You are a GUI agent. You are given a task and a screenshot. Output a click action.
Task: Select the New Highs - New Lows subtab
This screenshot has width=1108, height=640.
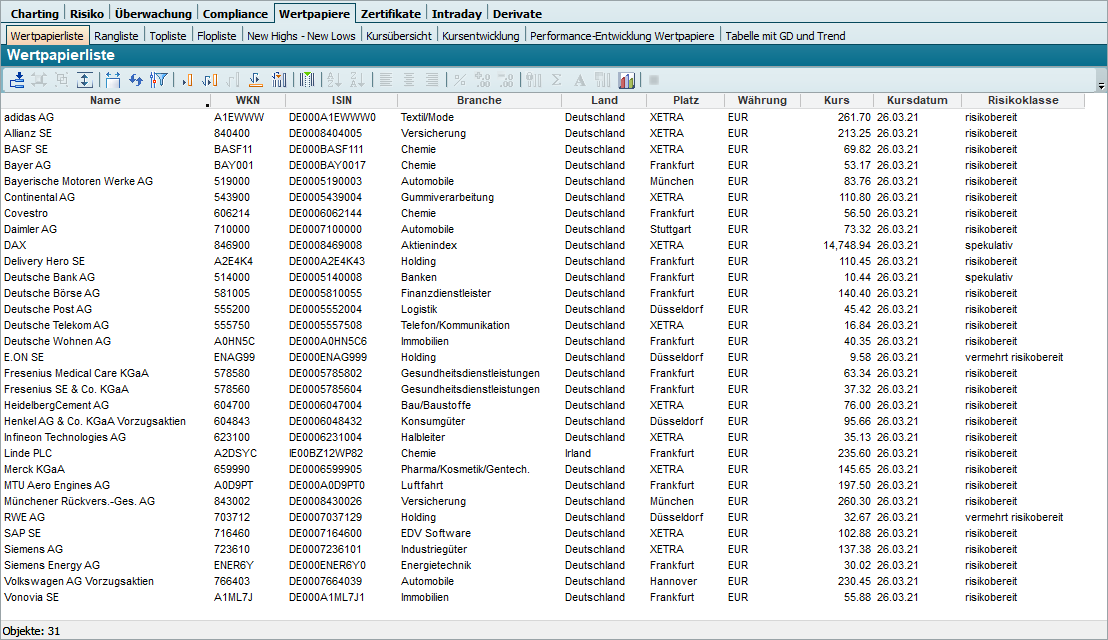301,36
